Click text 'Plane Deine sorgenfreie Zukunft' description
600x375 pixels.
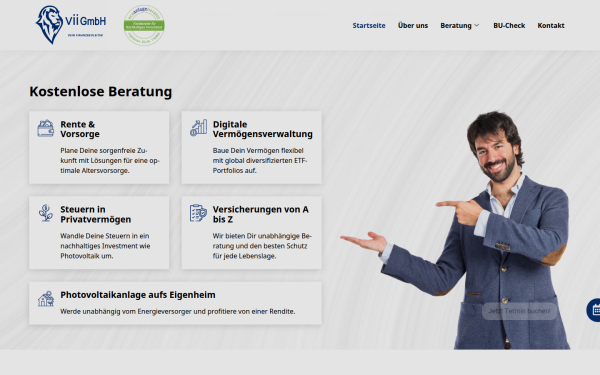click(x=110, y=161)
